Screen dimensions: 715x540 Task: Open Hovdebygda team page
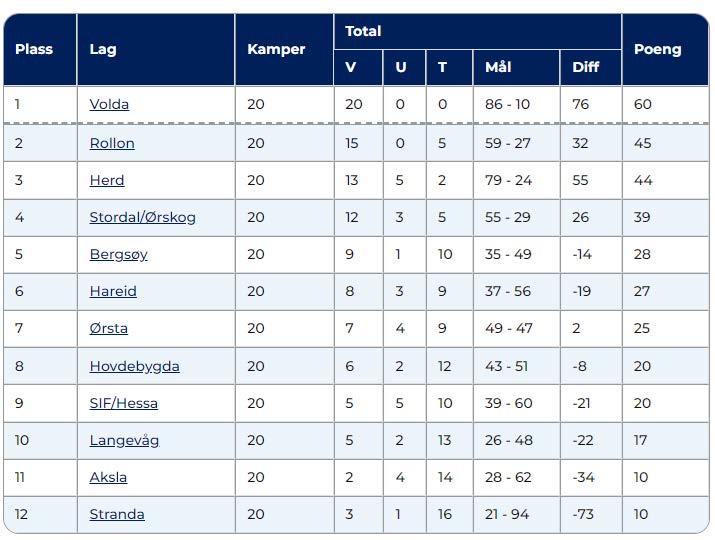pos(135,366)
